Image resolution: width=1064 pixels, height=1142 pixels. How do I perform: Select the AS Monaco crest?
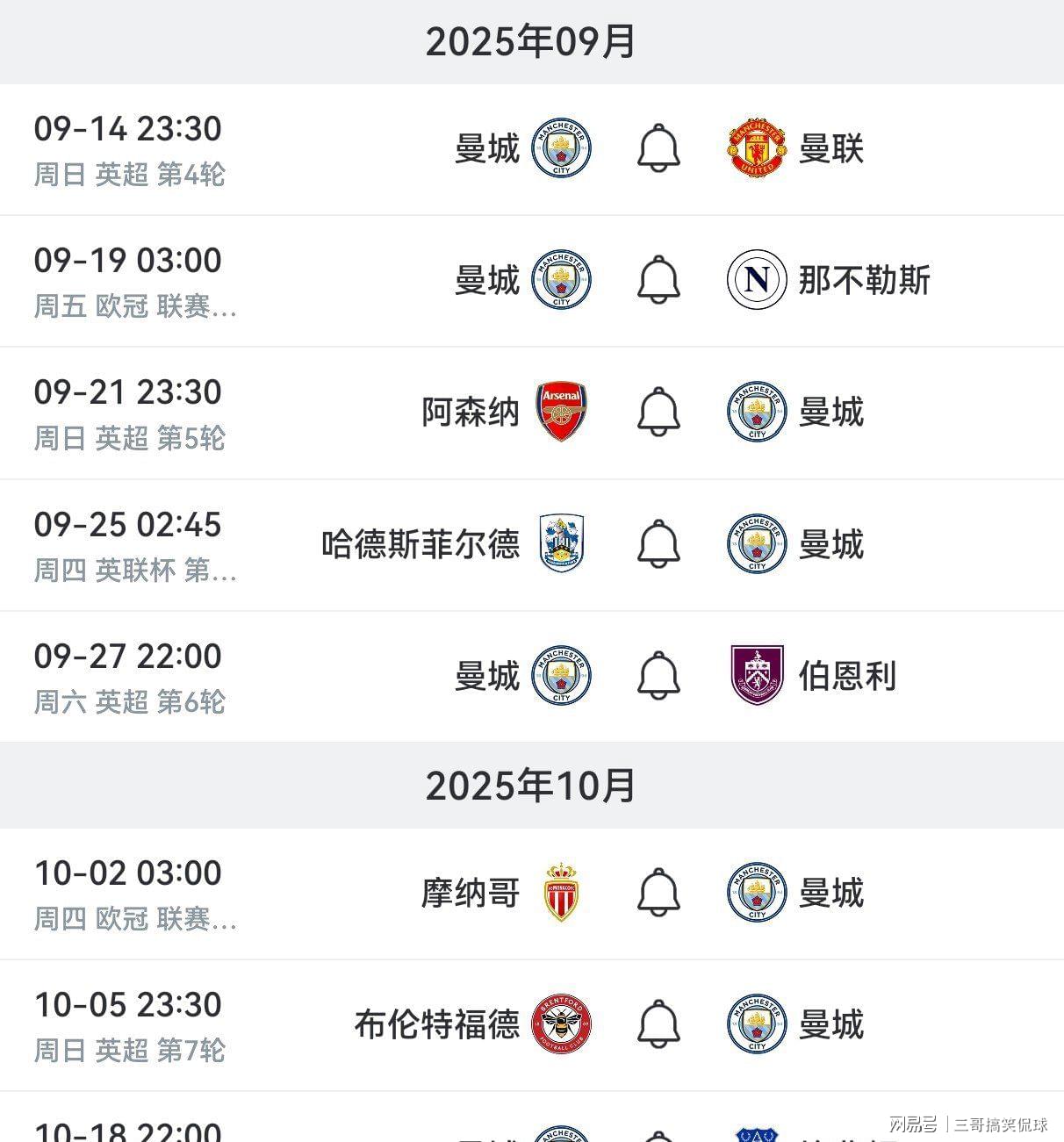pos(562,893)
